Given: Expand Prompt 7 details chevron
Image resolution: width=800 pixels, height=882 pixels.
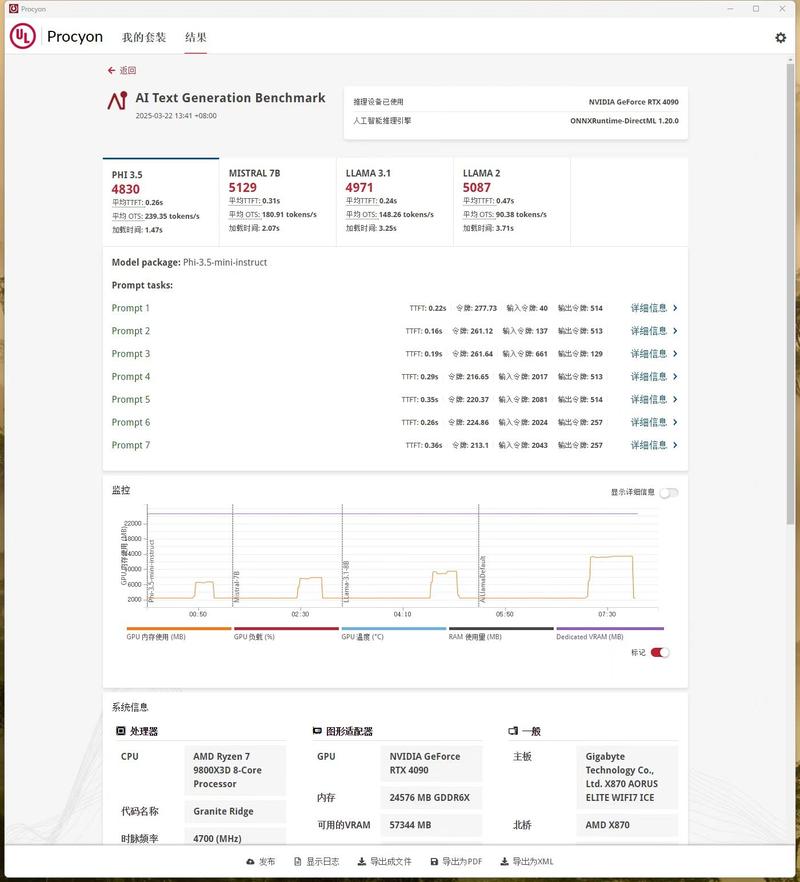Looking at the screenshot, I should tap(675, 445).
